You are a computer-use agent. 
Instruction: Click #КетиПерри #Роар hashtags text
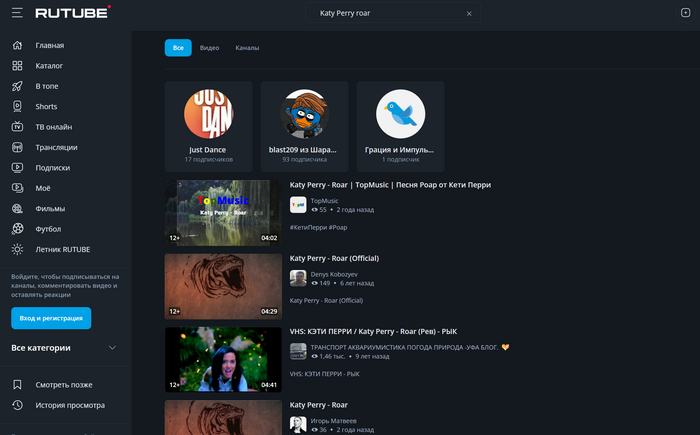point(318,227)
